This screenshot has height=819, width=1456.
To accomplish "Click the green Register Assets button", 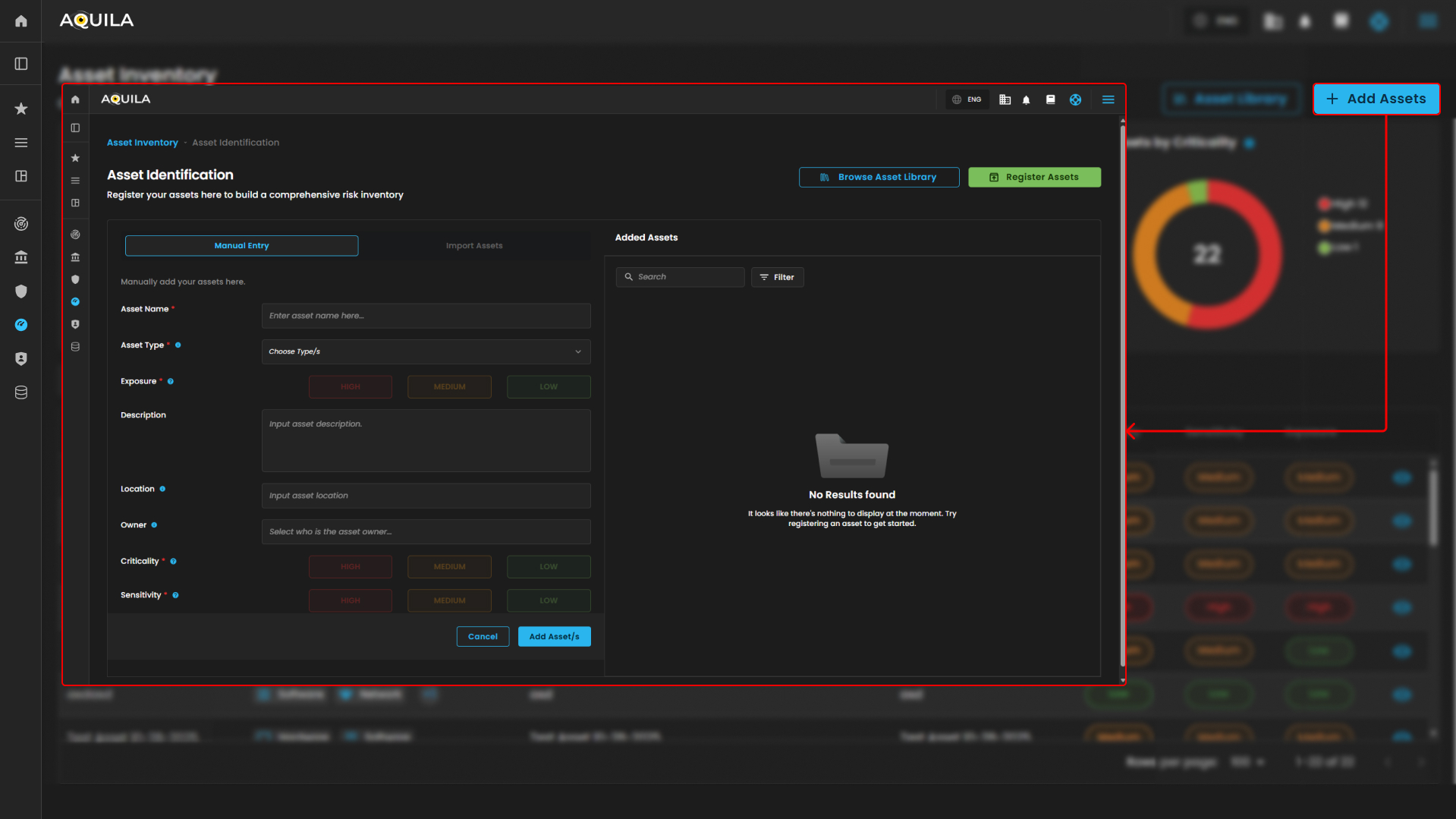I will point(1034,177).
